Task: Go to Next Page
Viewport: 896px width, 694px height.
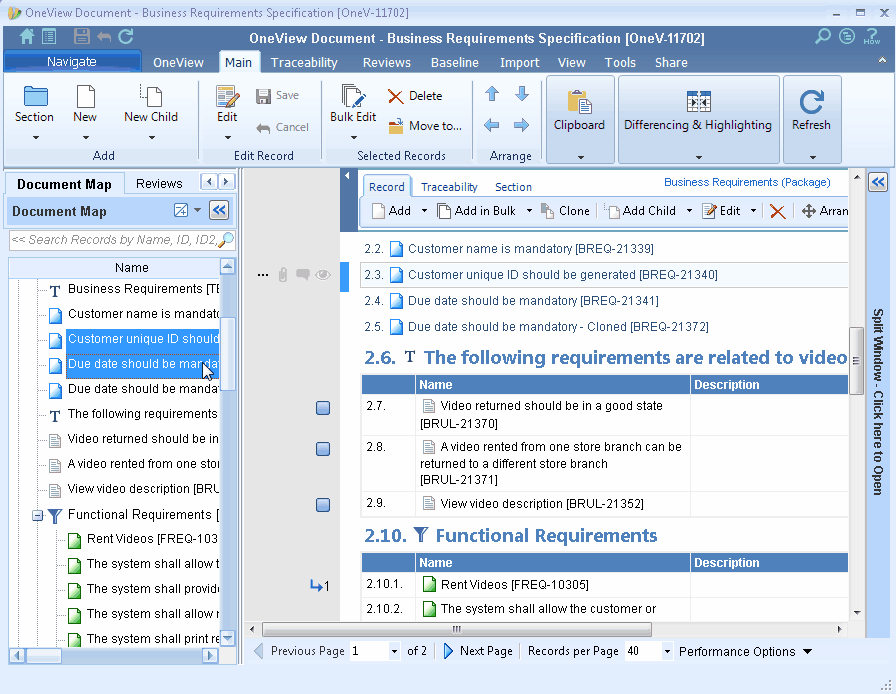Action: pos(478,651)
